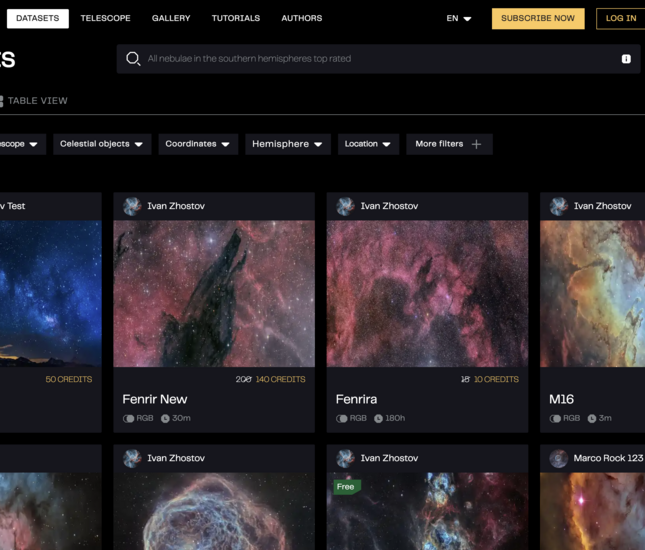Navigate to Tutorials
645x550 pixels.
[x=236, y=19]
